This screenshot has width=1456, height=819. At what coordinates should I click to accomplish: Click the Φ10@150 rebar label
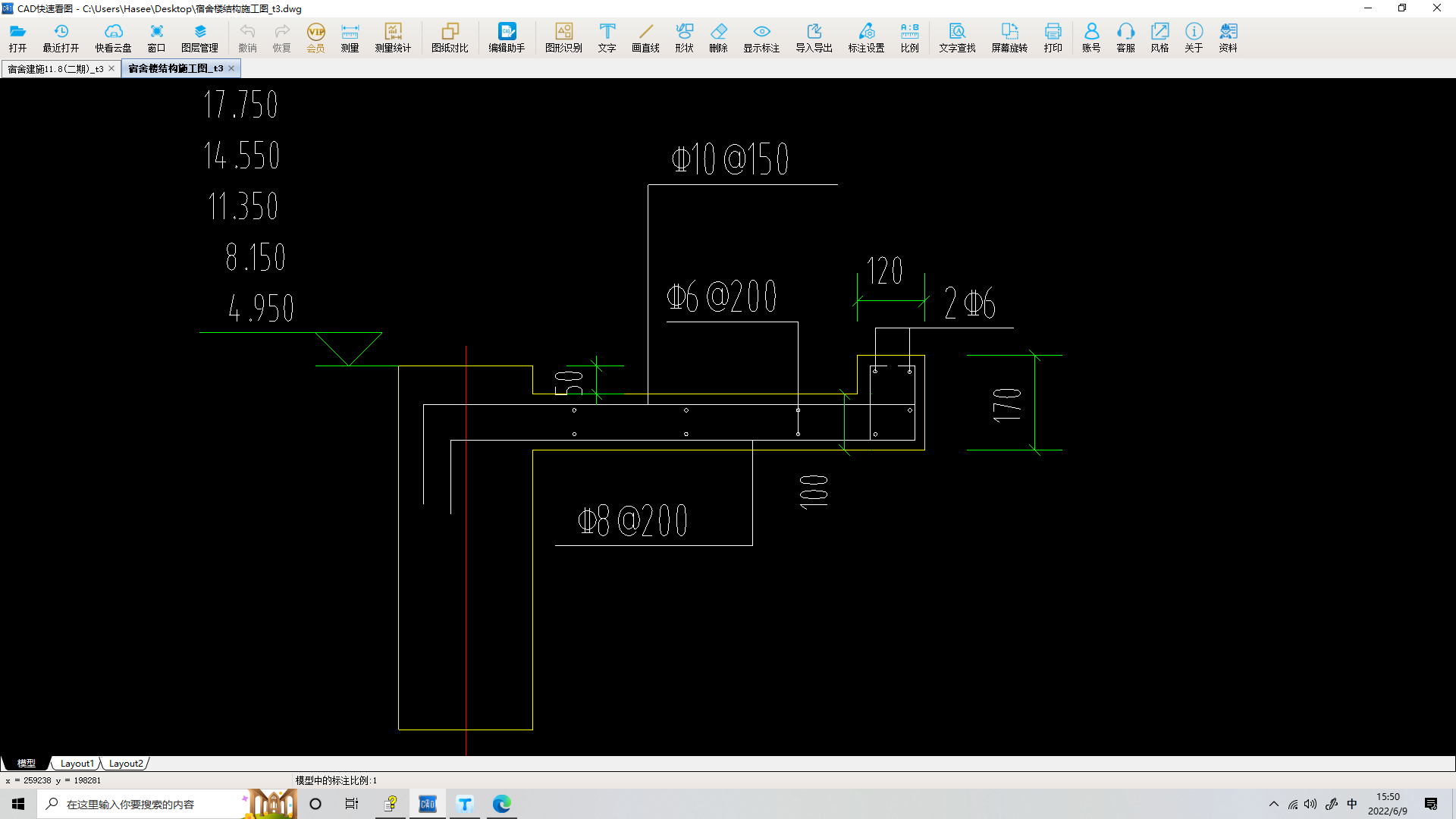pyautogui.click(x=730, y=159)
